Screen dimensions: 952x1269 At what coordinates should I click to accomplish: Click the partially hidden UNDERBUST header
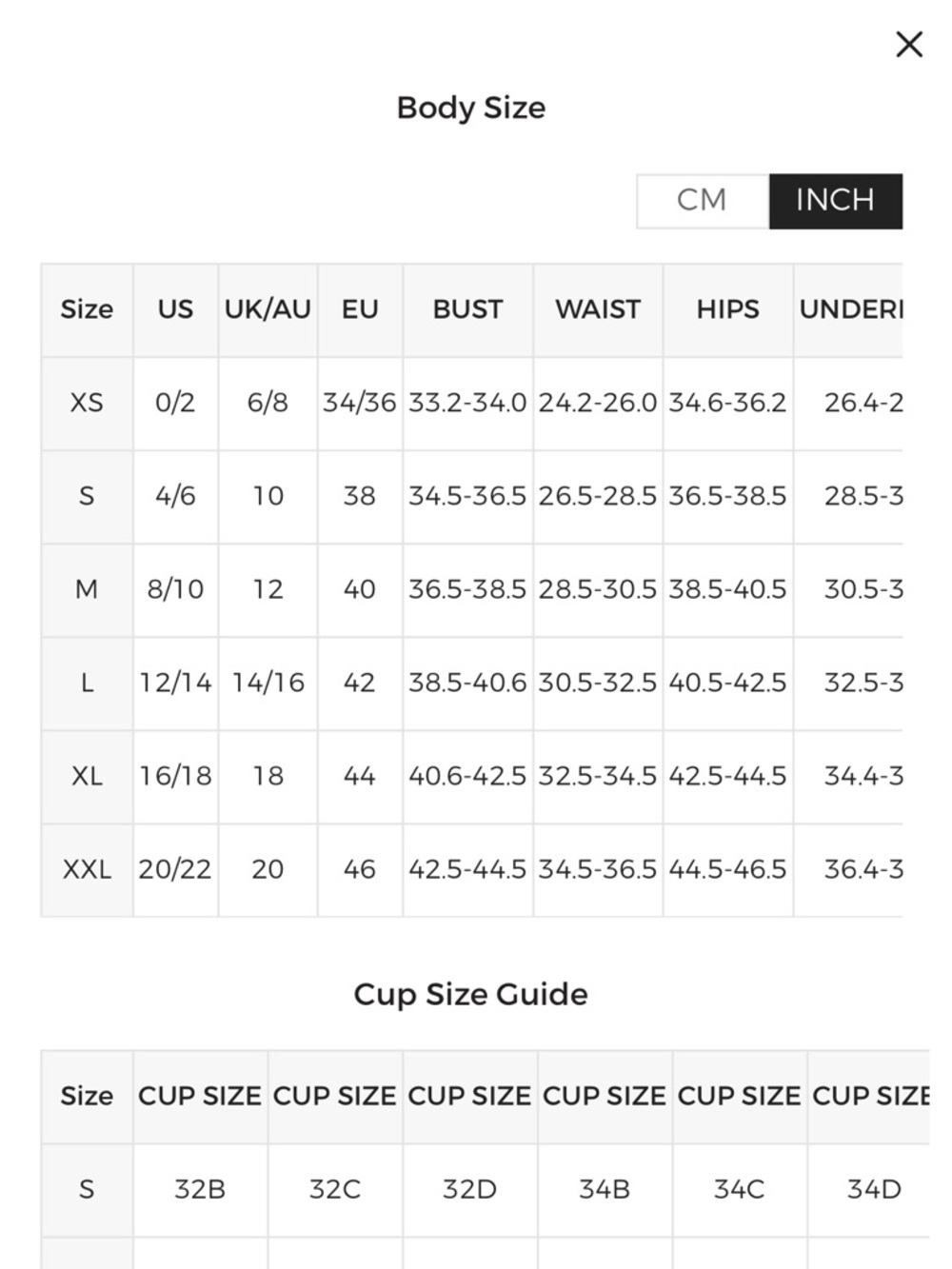849,309
